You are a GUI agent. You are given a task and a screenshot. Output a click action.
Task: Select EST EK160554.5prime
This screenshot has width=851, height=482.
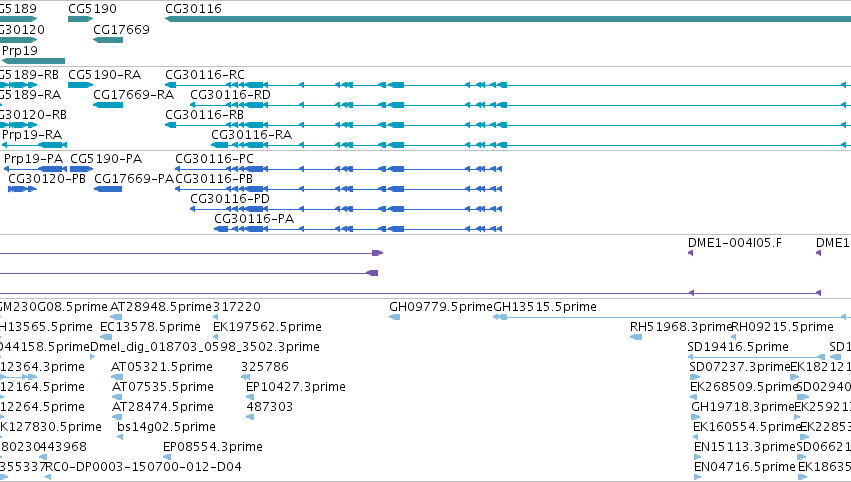[748, 427]
